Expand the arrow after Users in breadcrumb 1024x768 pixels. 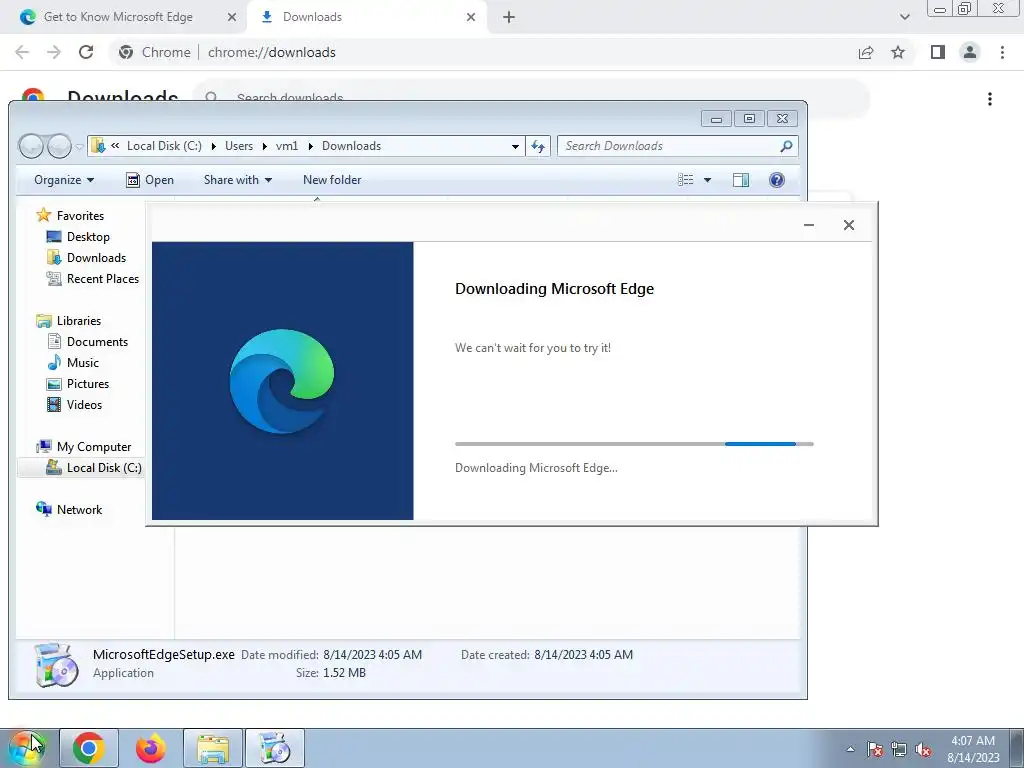pyautogui.click(x=264, y=146)
